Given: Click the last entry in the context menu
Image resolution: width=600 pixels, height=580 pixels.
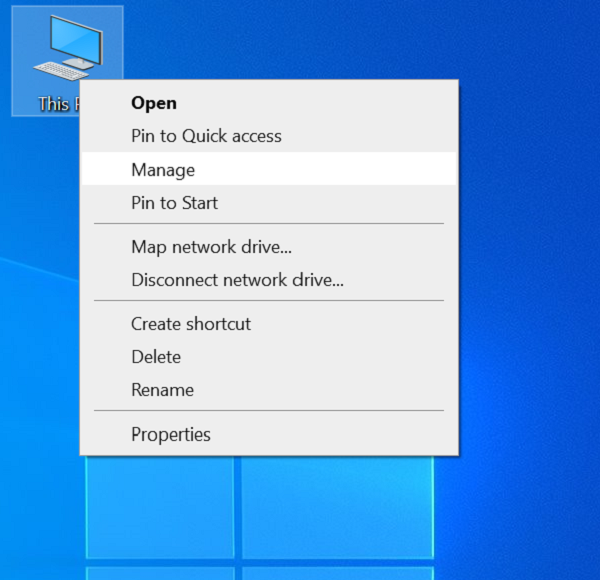Looking at the screenshot, I should click(171, 434).
